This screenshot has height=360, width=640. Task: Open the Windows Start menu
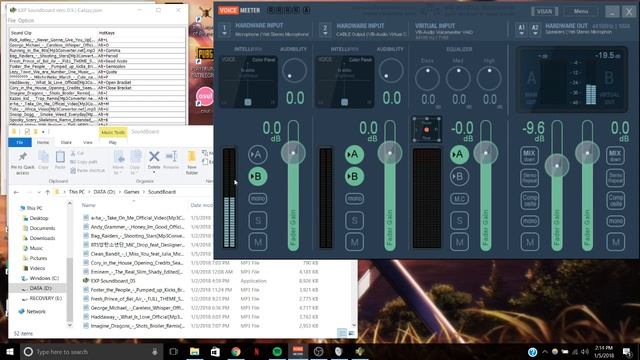click(x=9, y=351)
